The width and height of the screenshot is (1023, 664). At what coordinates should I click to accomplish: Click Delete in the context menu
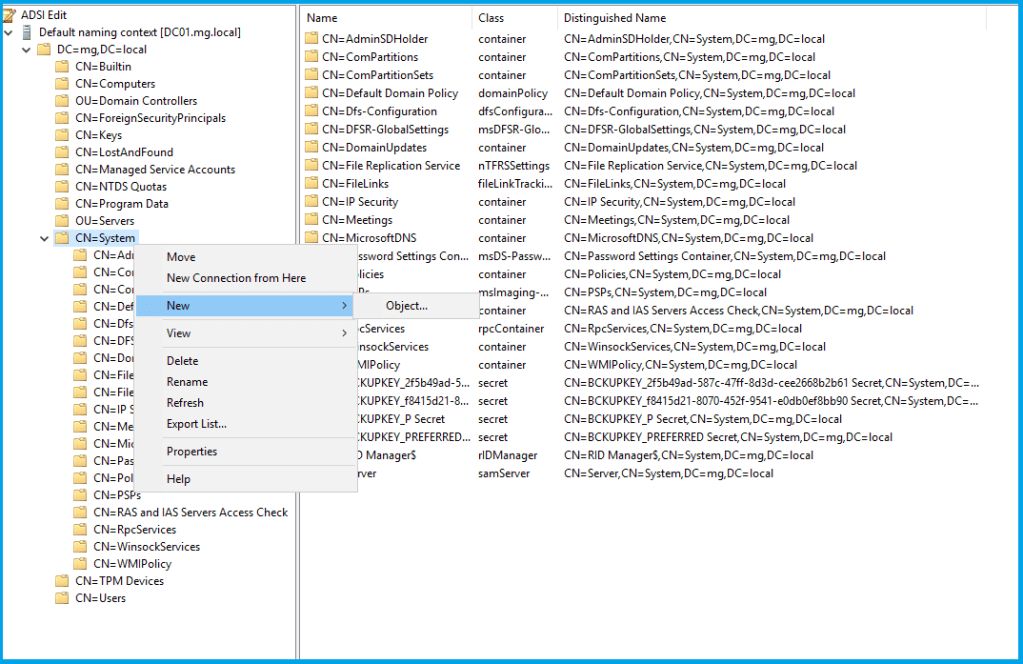coord(182,361)
